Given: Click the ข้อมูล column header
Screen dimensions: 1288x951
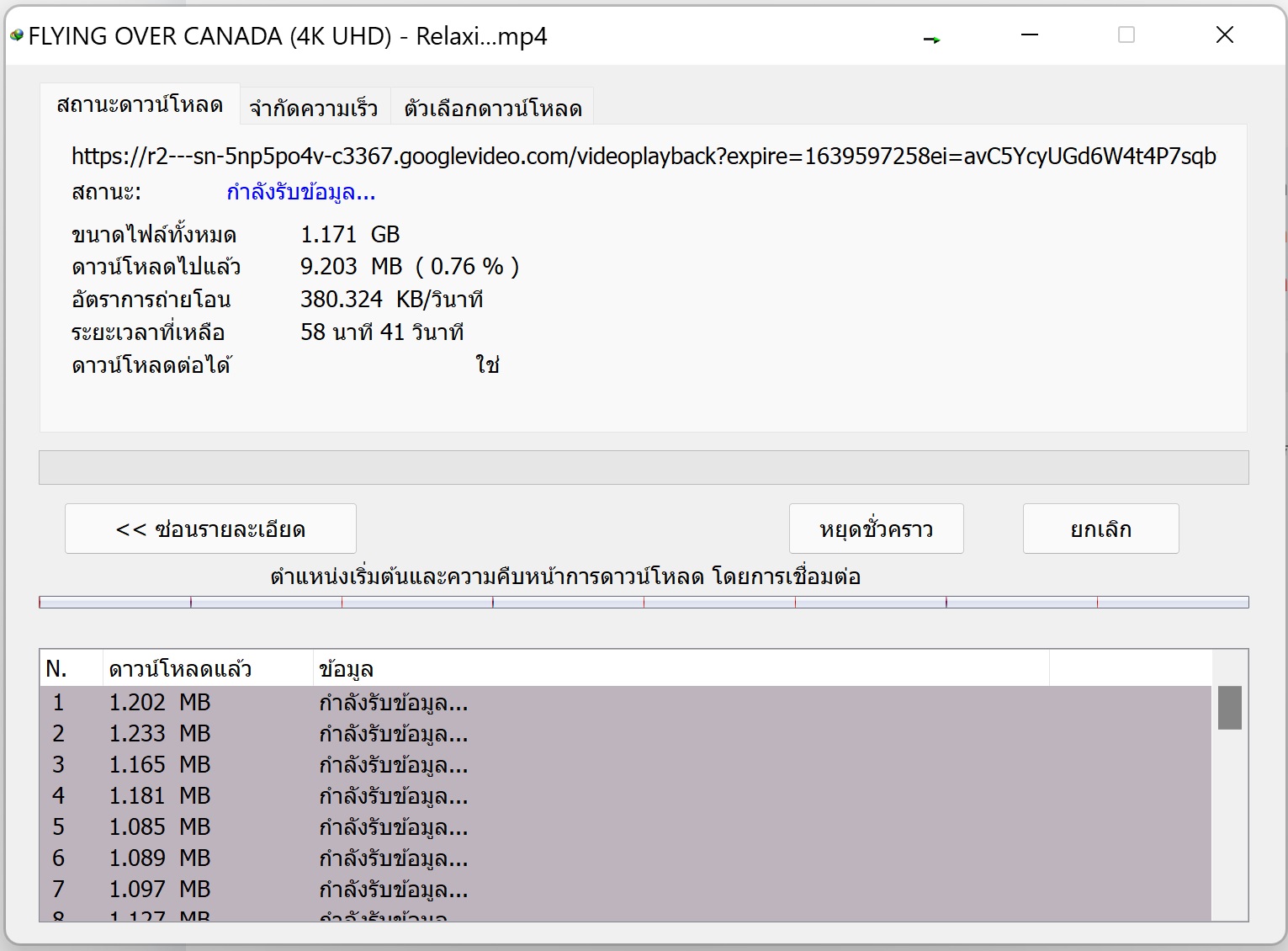Looking at the screenshot, I should point(680,669).
